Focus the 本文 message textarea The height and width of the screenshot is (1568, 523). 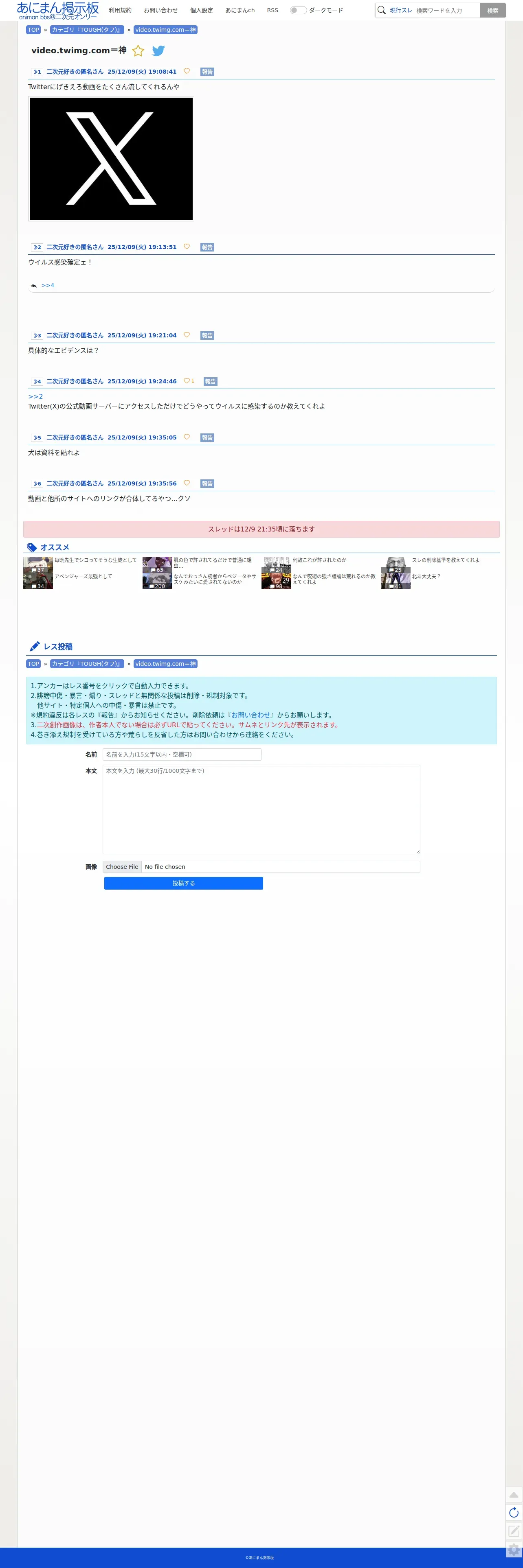pyautogui.click(x=261, y=809)
